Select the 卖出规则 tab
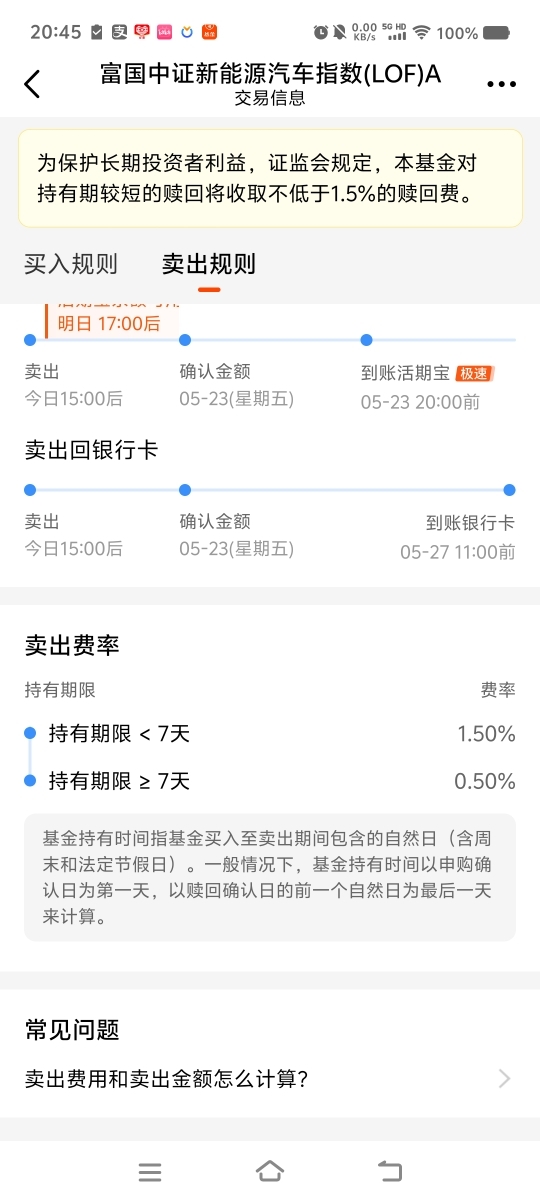Image resolution: width=540 pixels, height=1204 pixels. pyautogui.click(x=209, y=264)
